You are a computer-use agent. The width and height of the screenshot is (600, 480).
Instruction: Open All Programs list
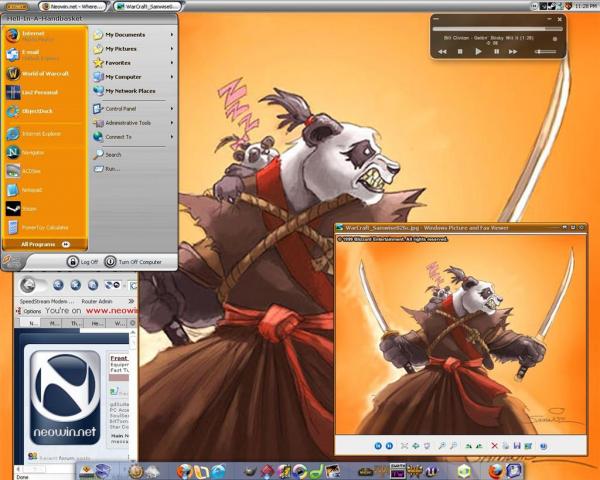(x=45, y=244)
